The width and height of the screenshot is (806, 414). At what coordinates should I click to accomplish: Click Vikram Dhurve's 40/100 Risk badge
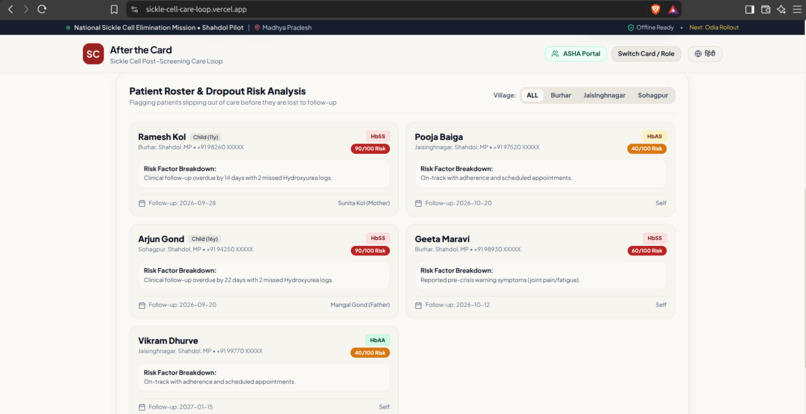pos(370,352)
